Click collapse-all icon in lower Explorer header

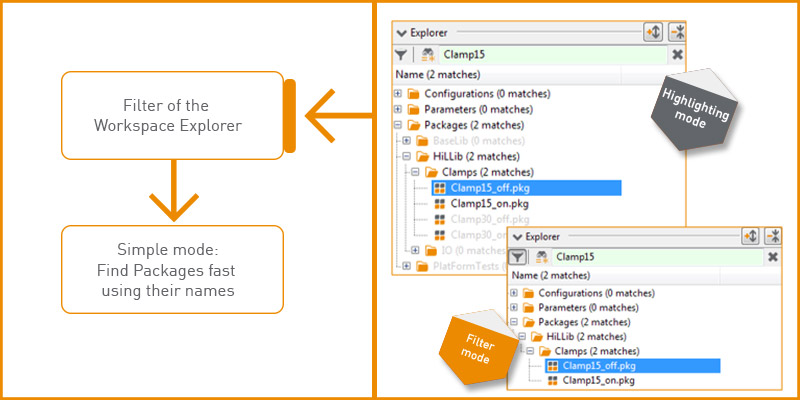pyautogui.click(x=772, y=236)
